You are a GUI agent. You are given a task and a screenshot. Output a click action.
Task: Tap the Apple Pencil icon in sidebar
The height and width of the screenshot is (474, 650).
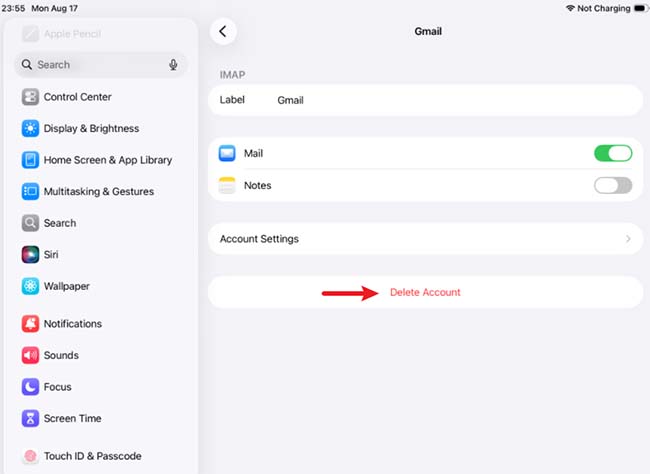[30, 34]
